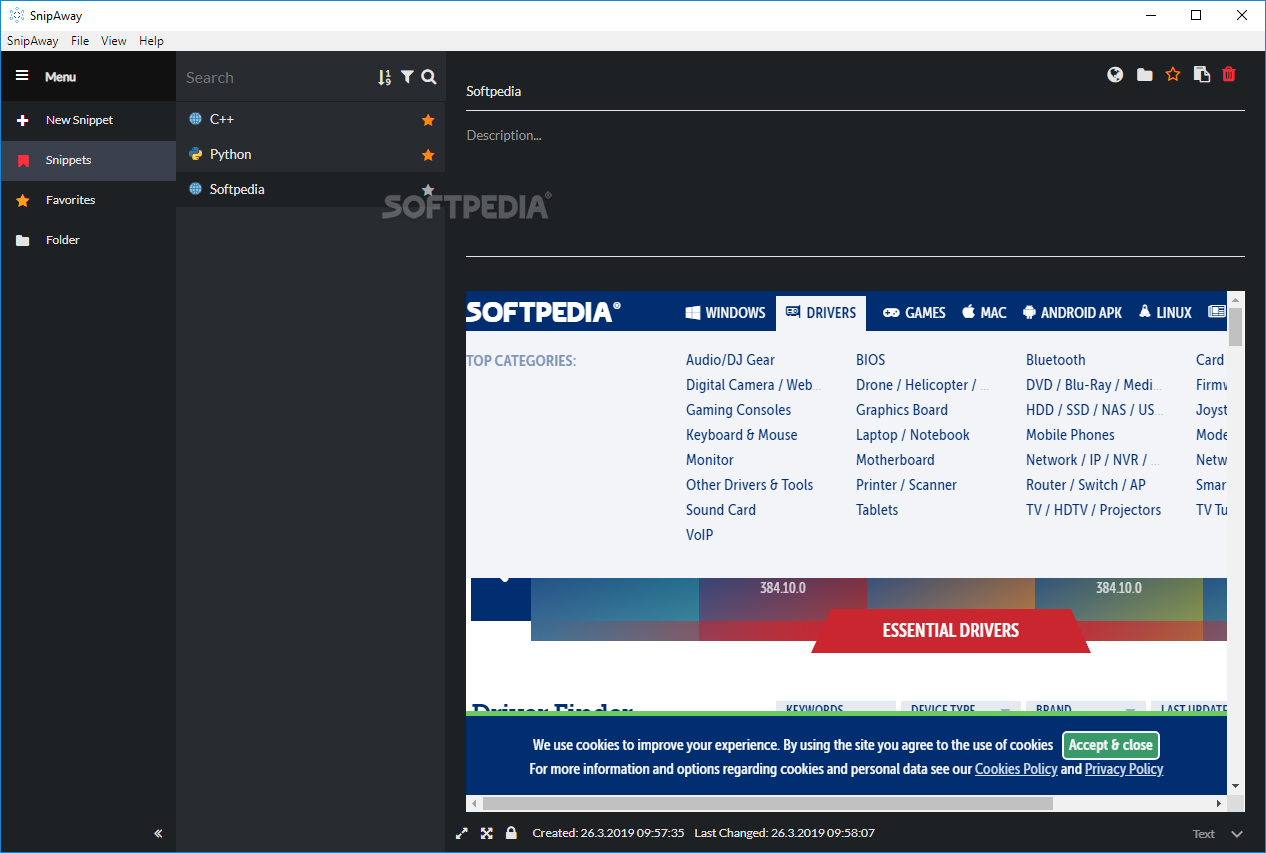1266x853 pixels.
Task: Mark the Softpedia snippet as favorite
Action: [428, 190]
